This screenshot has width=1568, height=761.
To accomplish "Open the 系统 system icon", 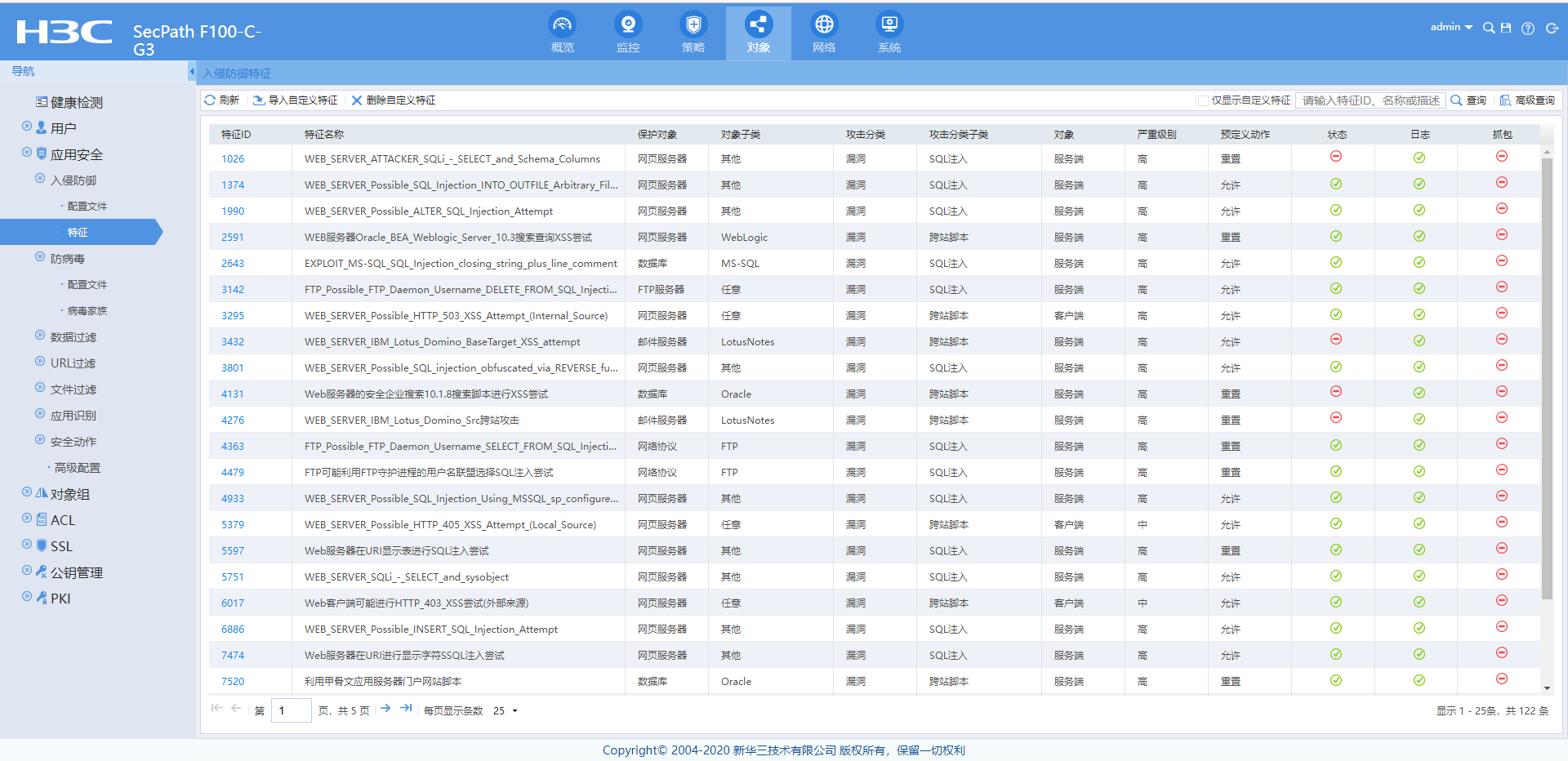I will tap(889, 25).
